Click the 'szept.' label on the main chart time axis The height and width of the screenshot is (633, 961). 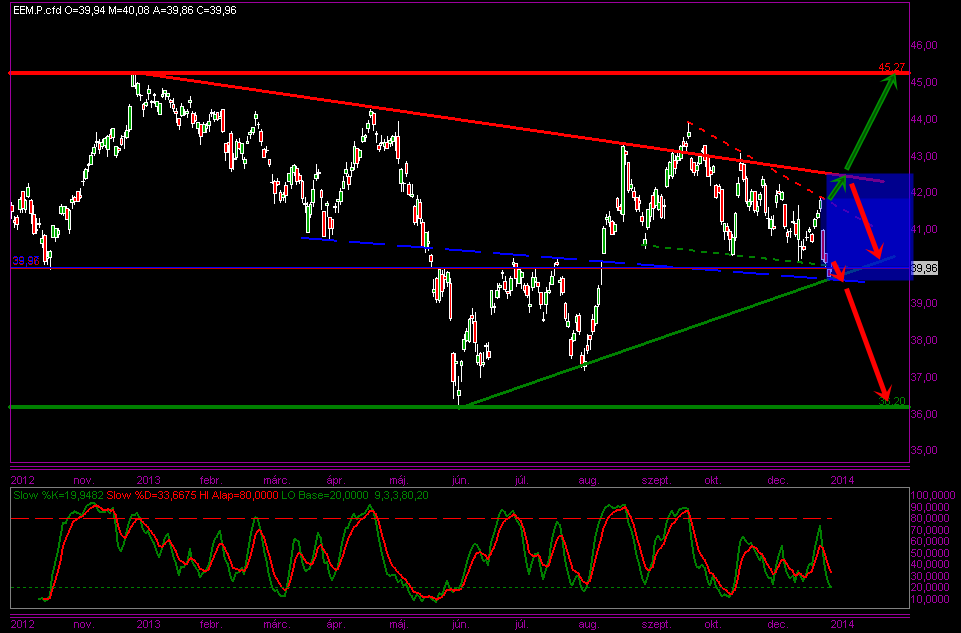click(656, 480)
